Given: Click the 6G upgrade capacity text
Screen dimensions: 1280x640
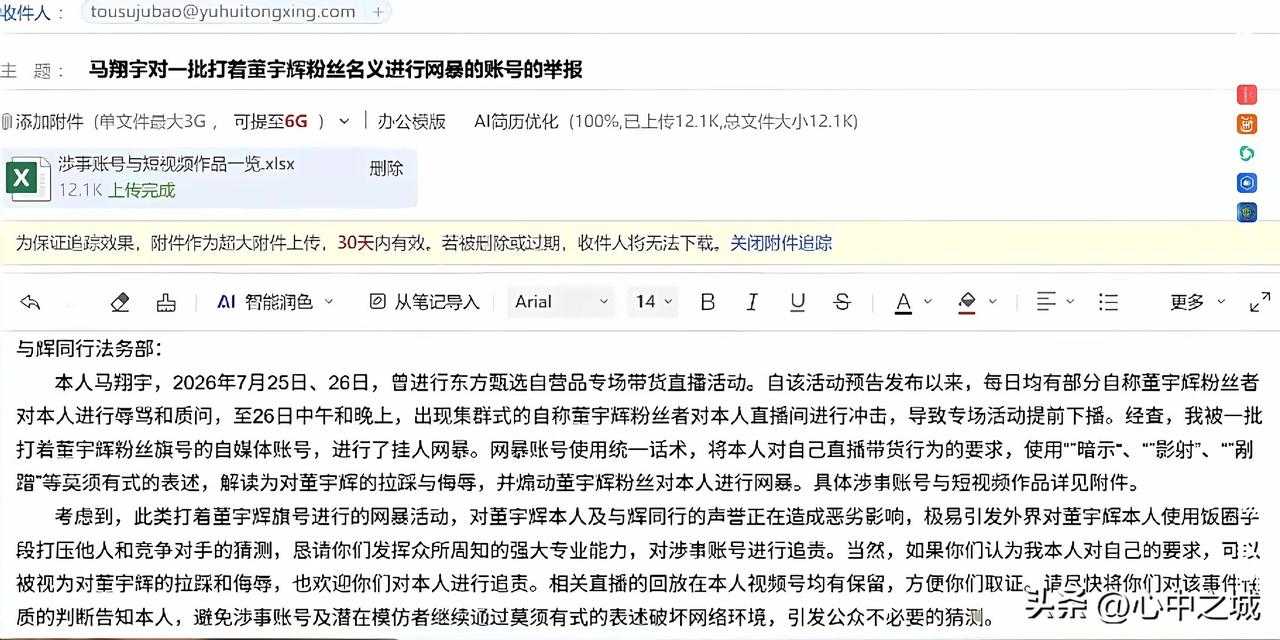Looking at the screenshot, I should coord(296,121).
